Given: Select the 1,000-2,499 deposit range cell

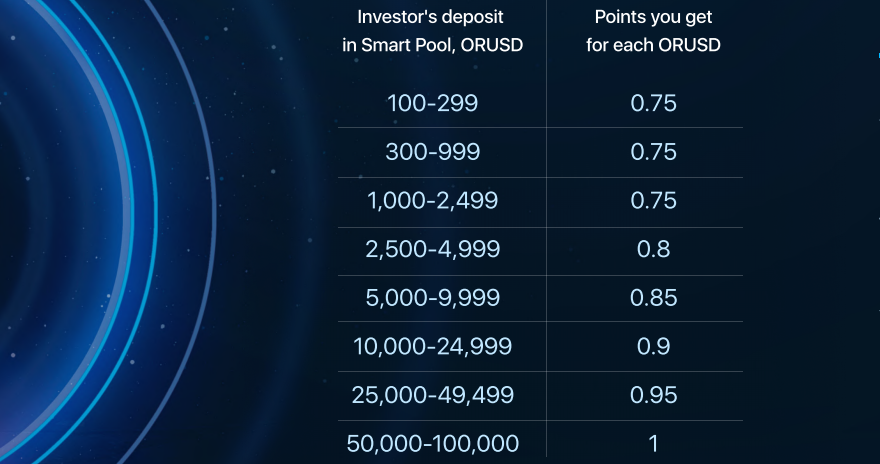Looking at the screenshot, I should (x=432, y=201).
